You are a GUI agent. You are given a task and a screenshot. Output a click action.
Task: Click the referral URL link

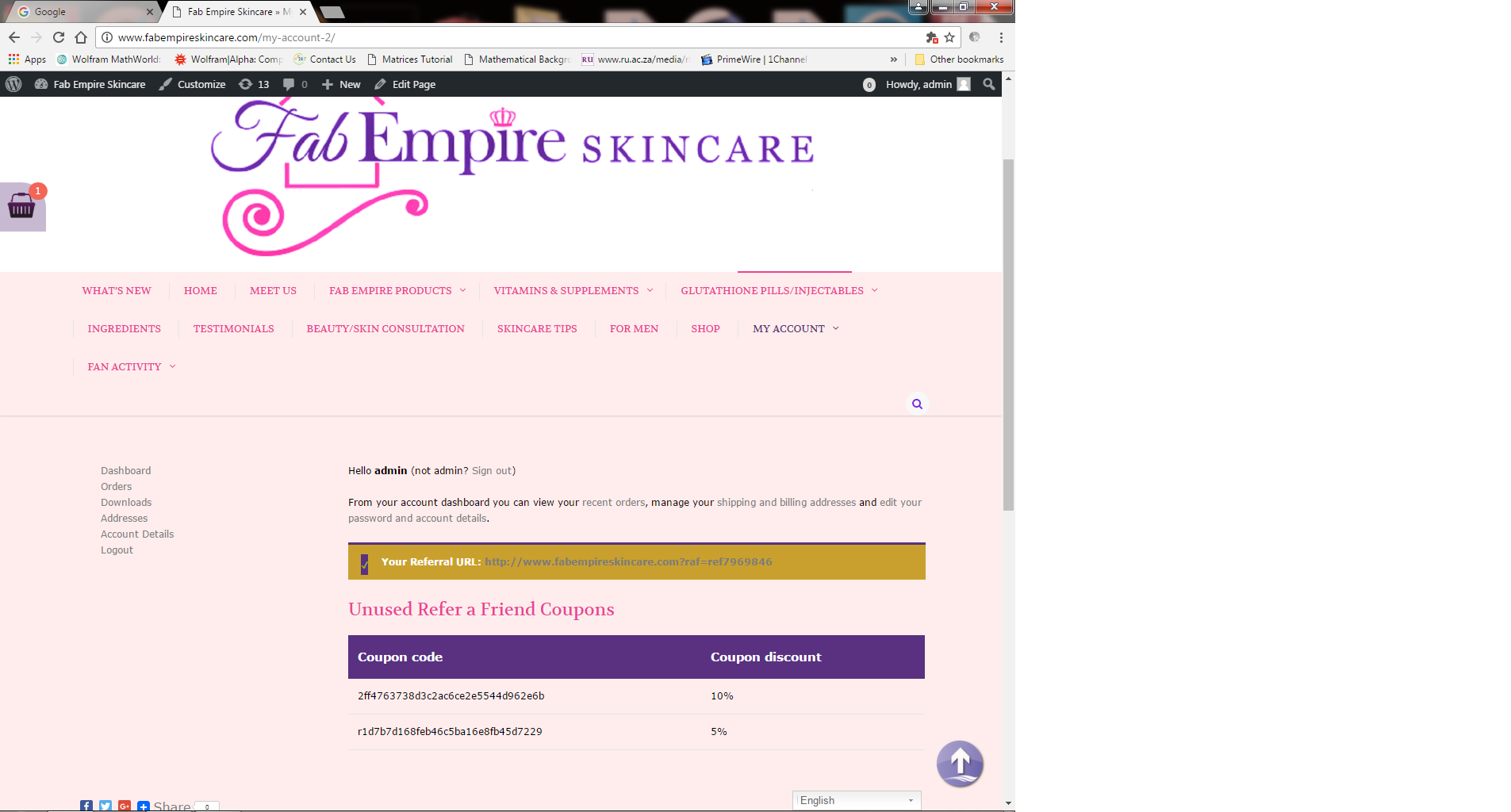click(x=628, y=561)
